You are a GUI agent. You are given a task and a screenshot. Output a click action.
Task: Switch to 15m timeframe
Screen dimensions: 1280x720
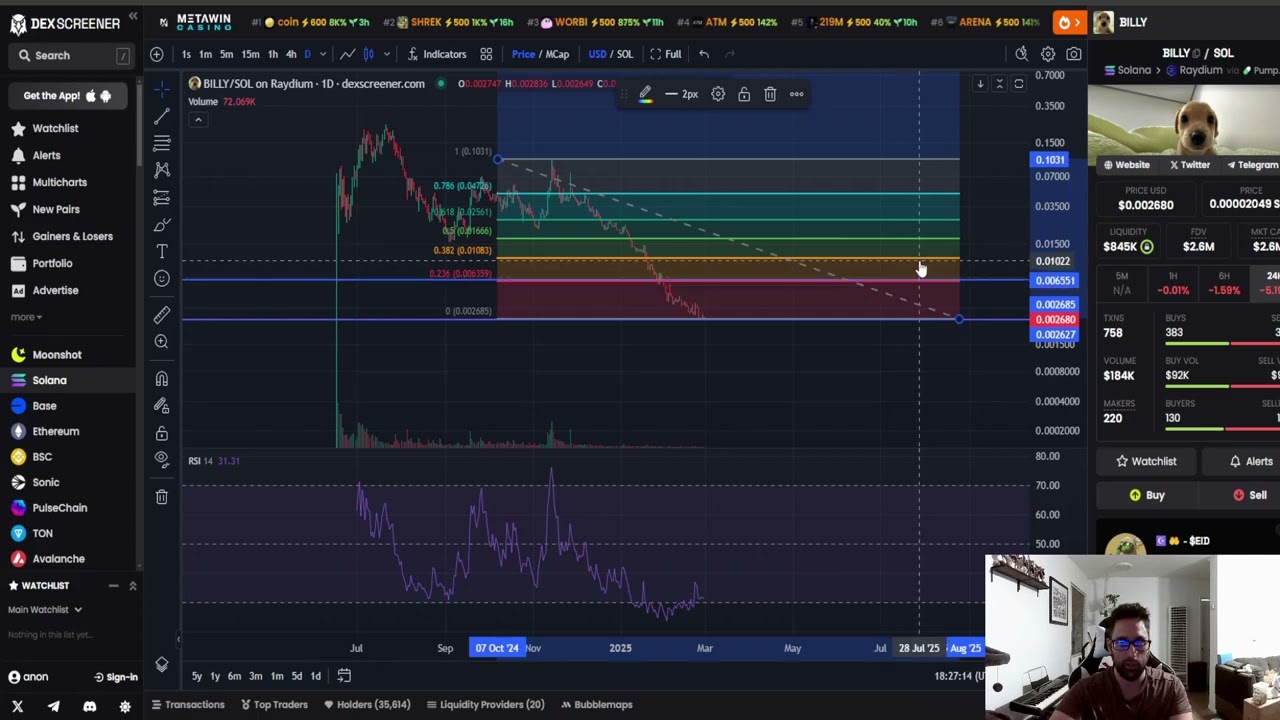coord(250,54)
